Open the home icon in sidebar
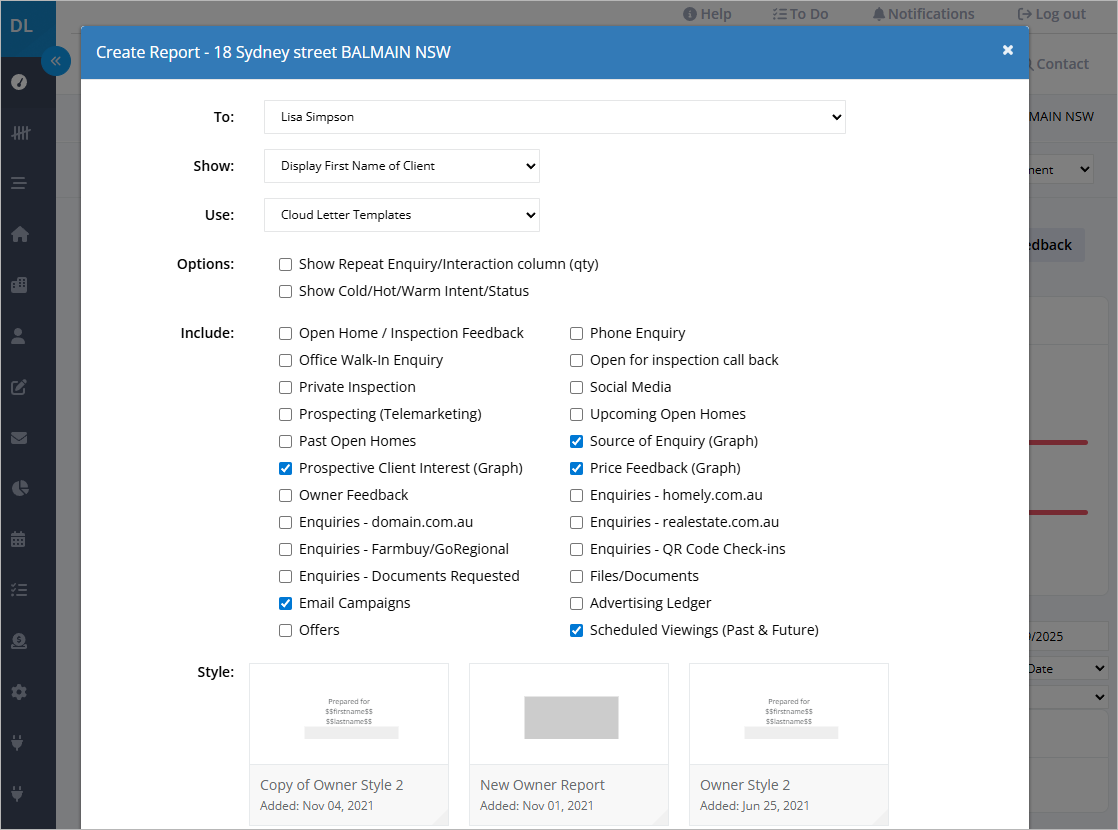This screenshot has height=830, width=1118. point(20,234)
